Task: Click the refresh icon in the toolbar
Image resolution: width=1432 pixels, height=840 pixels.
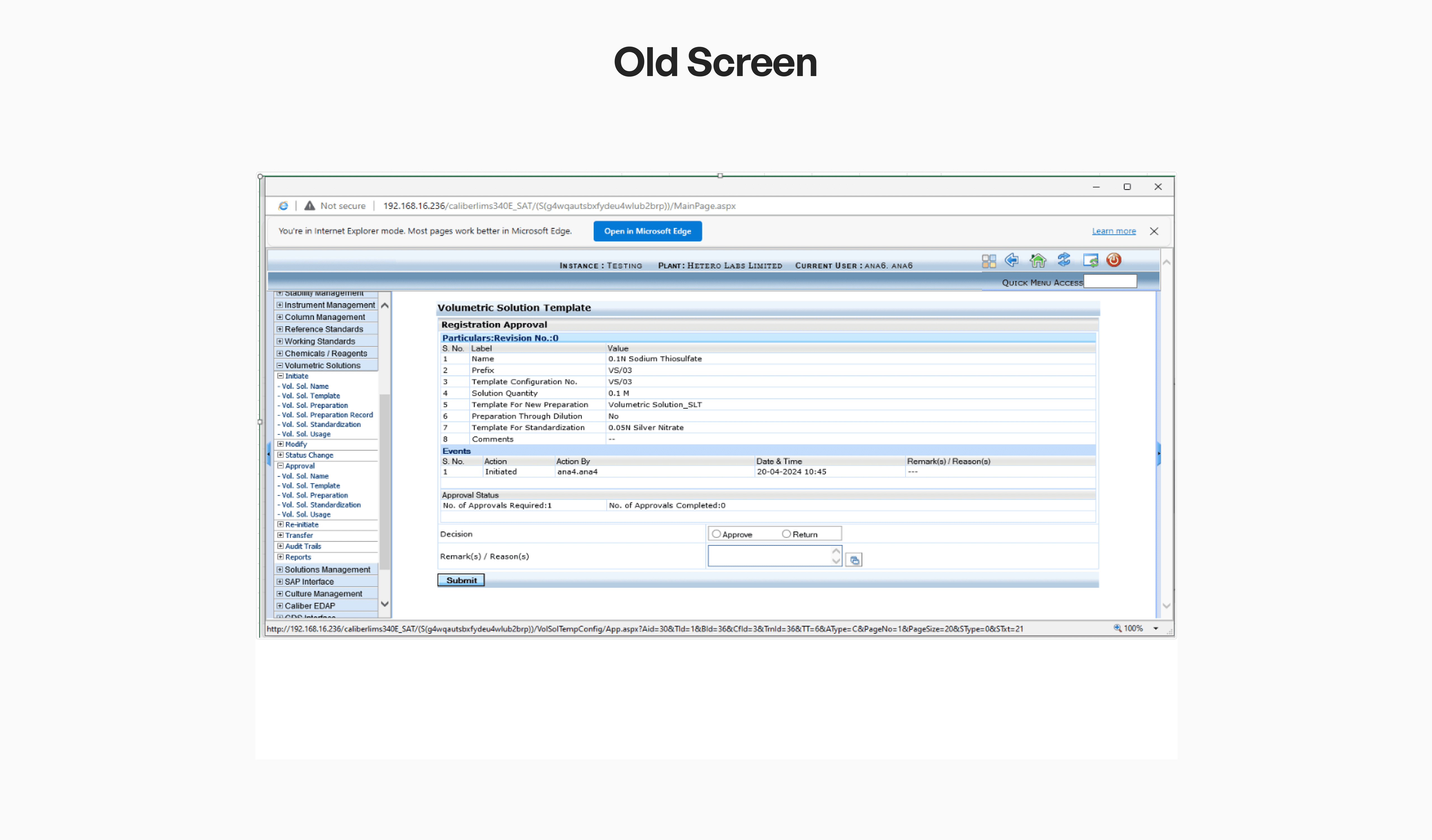Action: [x=1064, y=260]
